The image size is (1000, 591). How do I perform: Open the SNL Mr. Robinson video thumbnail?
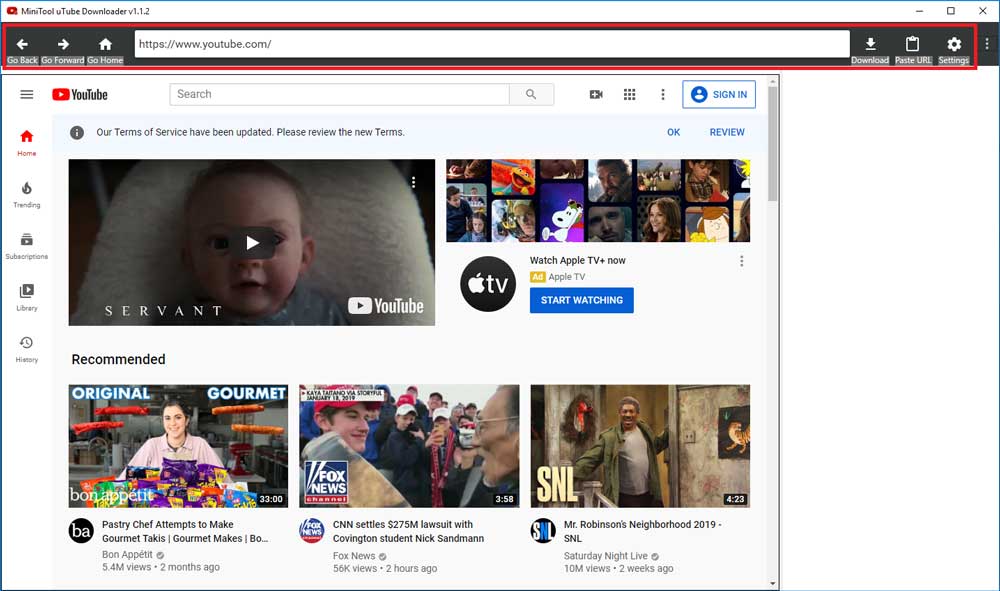[640, 446]
